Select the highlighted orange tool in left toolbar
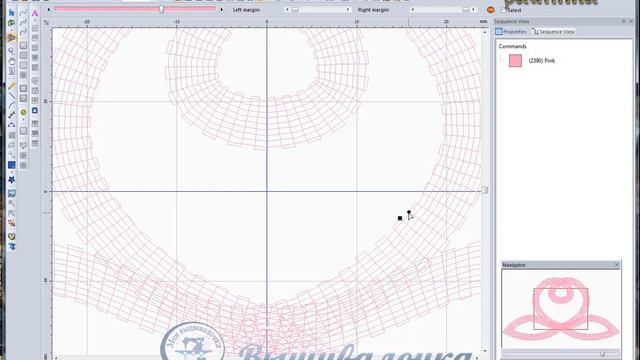 click(11, 38)
